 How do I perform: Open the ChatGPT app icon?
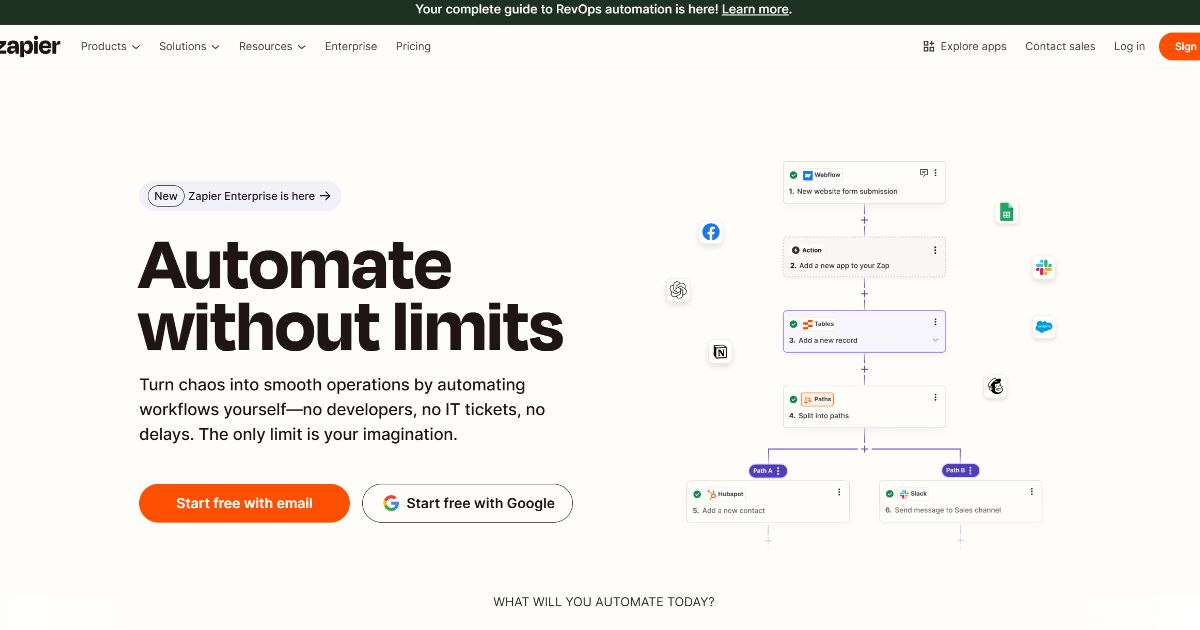(x=678, y=290)
